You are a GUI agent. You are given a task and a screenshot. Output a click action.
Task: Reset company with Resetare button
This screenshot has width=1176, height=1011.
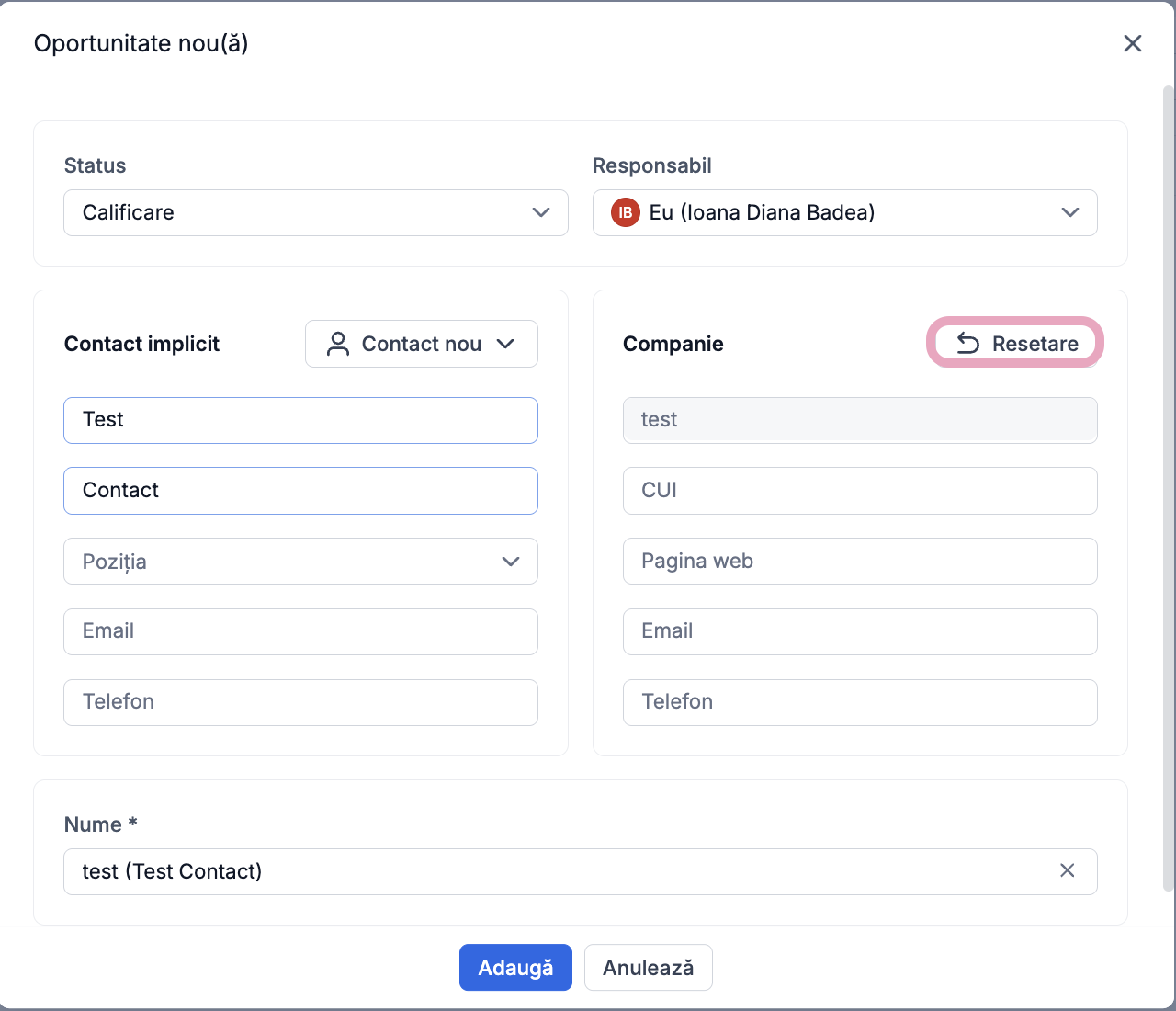pyautogui.click(x=1015, y=343)
